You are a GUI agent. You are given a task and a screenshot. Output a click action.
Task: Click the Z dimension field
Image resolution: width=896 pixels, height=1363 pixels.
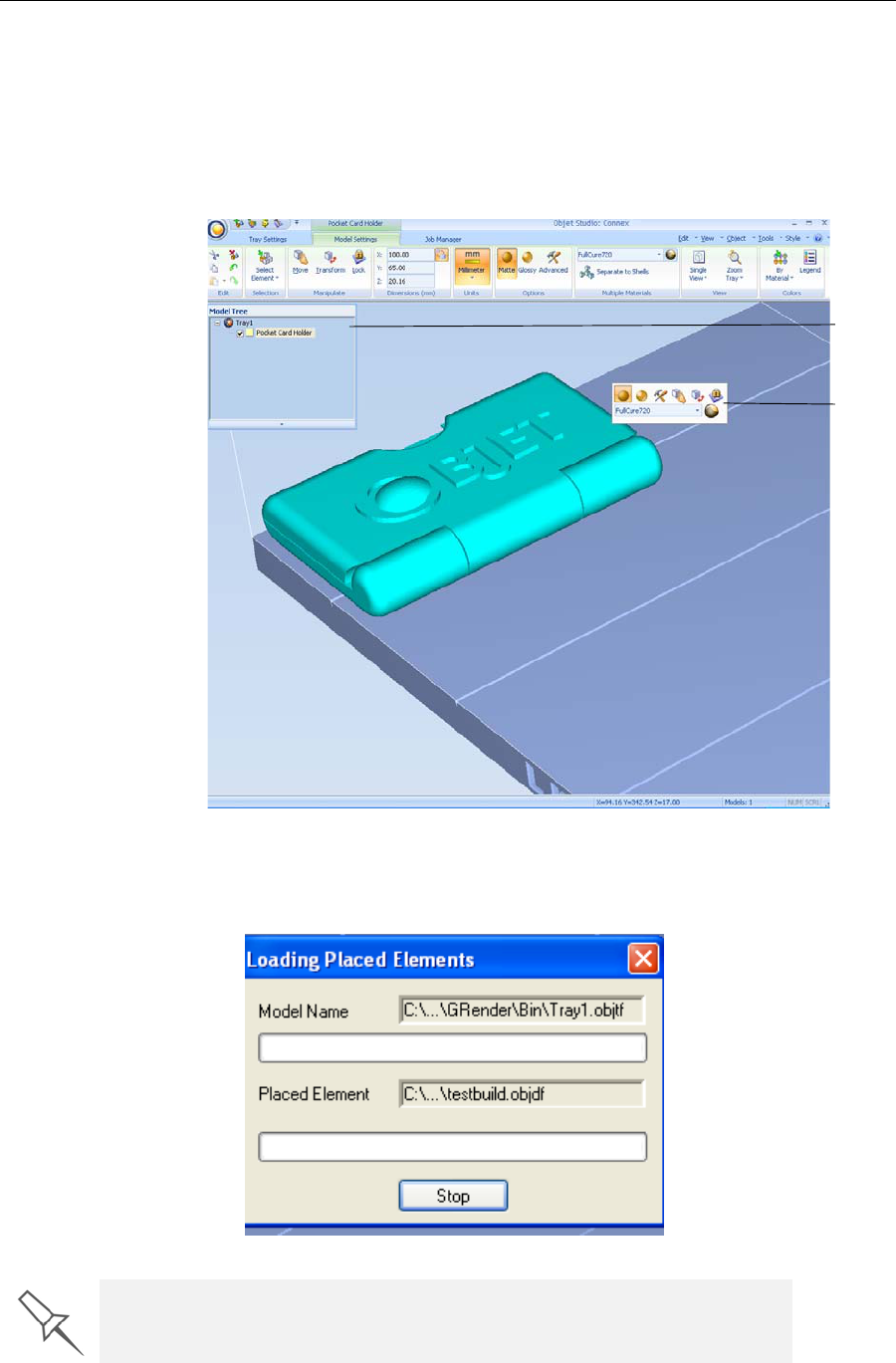pos(409,282)
